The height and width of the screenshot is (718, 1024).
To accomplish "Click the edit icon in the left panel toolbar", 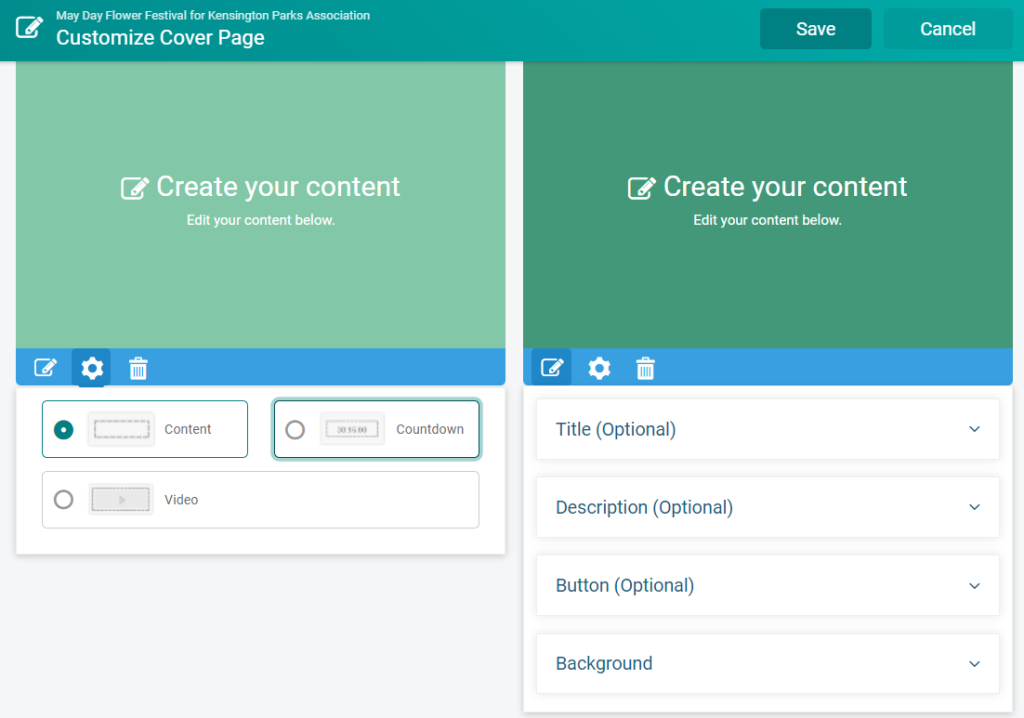I will pos(45,368).
